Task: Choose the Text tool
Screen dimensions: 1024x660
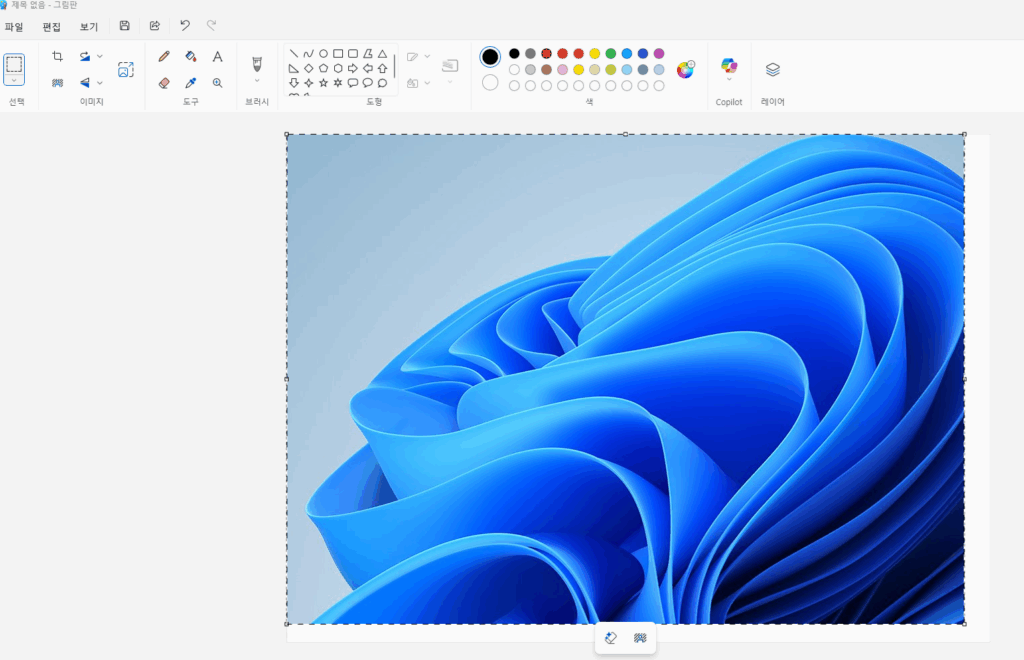Action: (217, 57)
